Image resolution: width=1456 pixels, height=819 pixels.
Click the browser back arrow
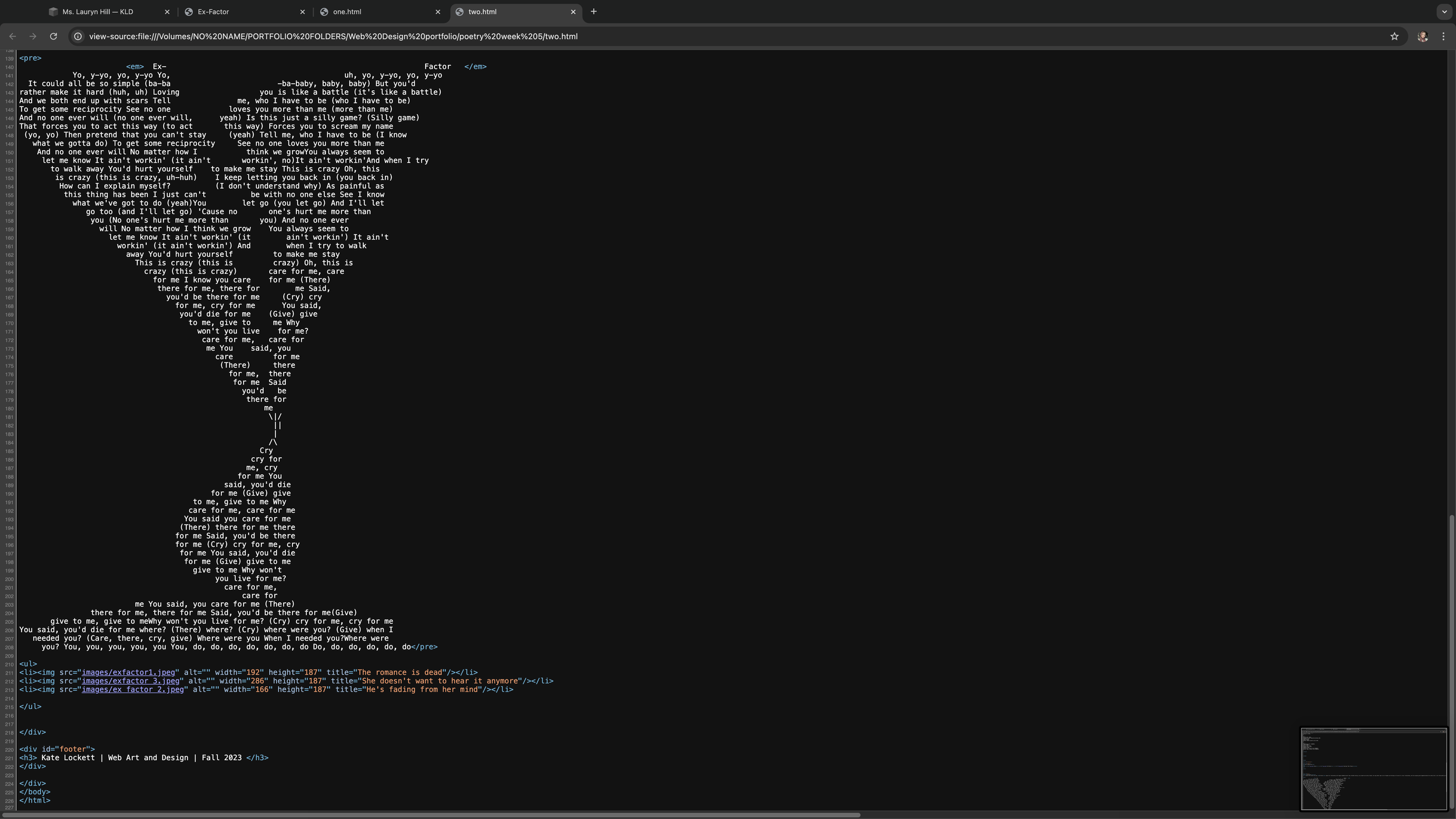tap(12, 36)
